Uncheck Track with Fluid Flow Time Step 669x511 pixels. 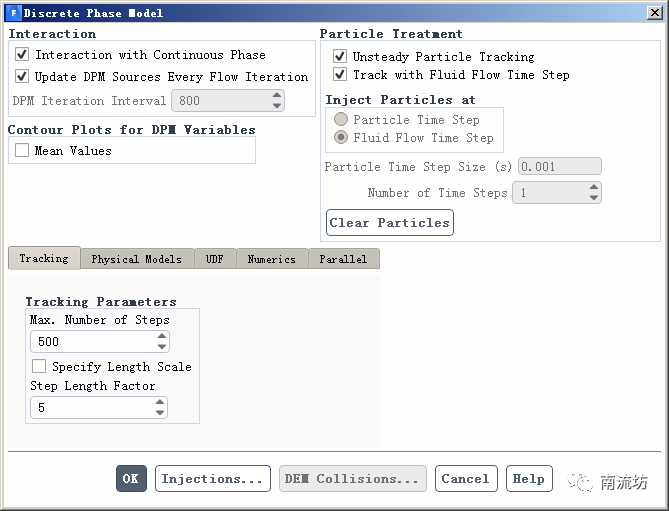pos(340,75)
